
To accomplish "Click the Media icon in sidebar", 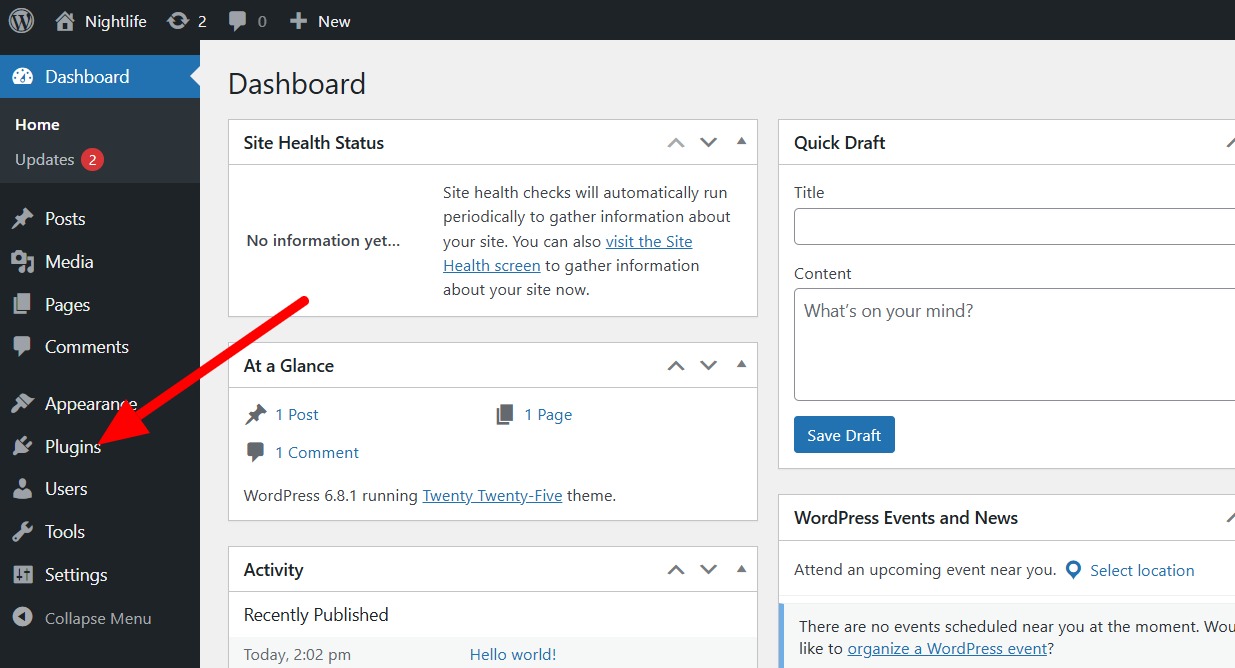I will pos(22,262).
